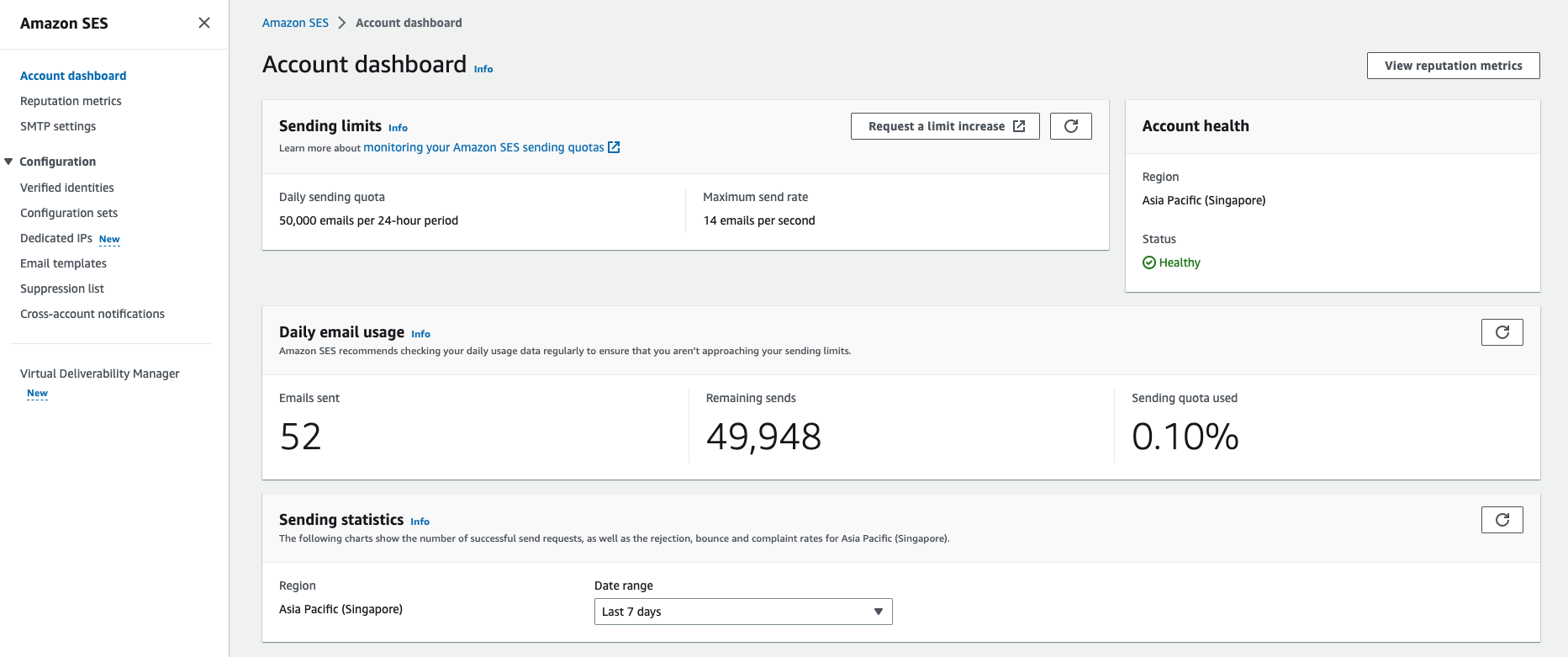Open Virtual Deliverability Manager
This screenshot has height=657, width=1568.
[x=100, y=374]
